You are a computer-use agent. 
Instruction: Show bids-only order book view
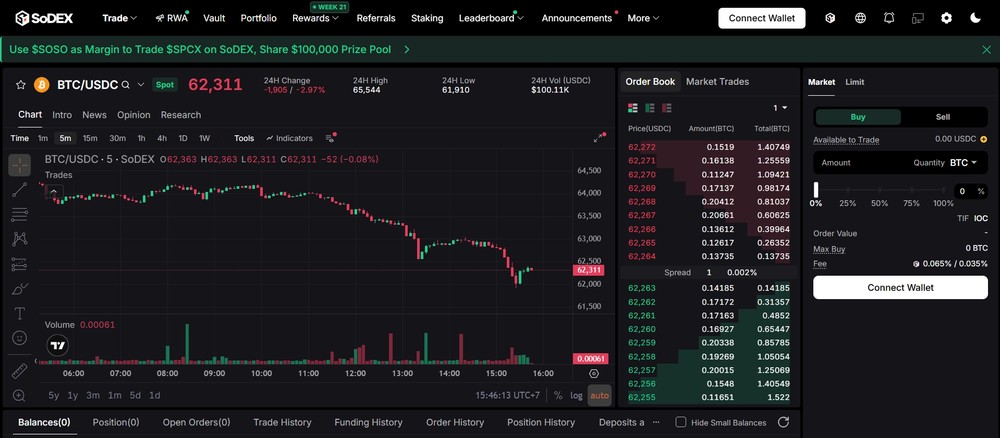tap(650, 108)
